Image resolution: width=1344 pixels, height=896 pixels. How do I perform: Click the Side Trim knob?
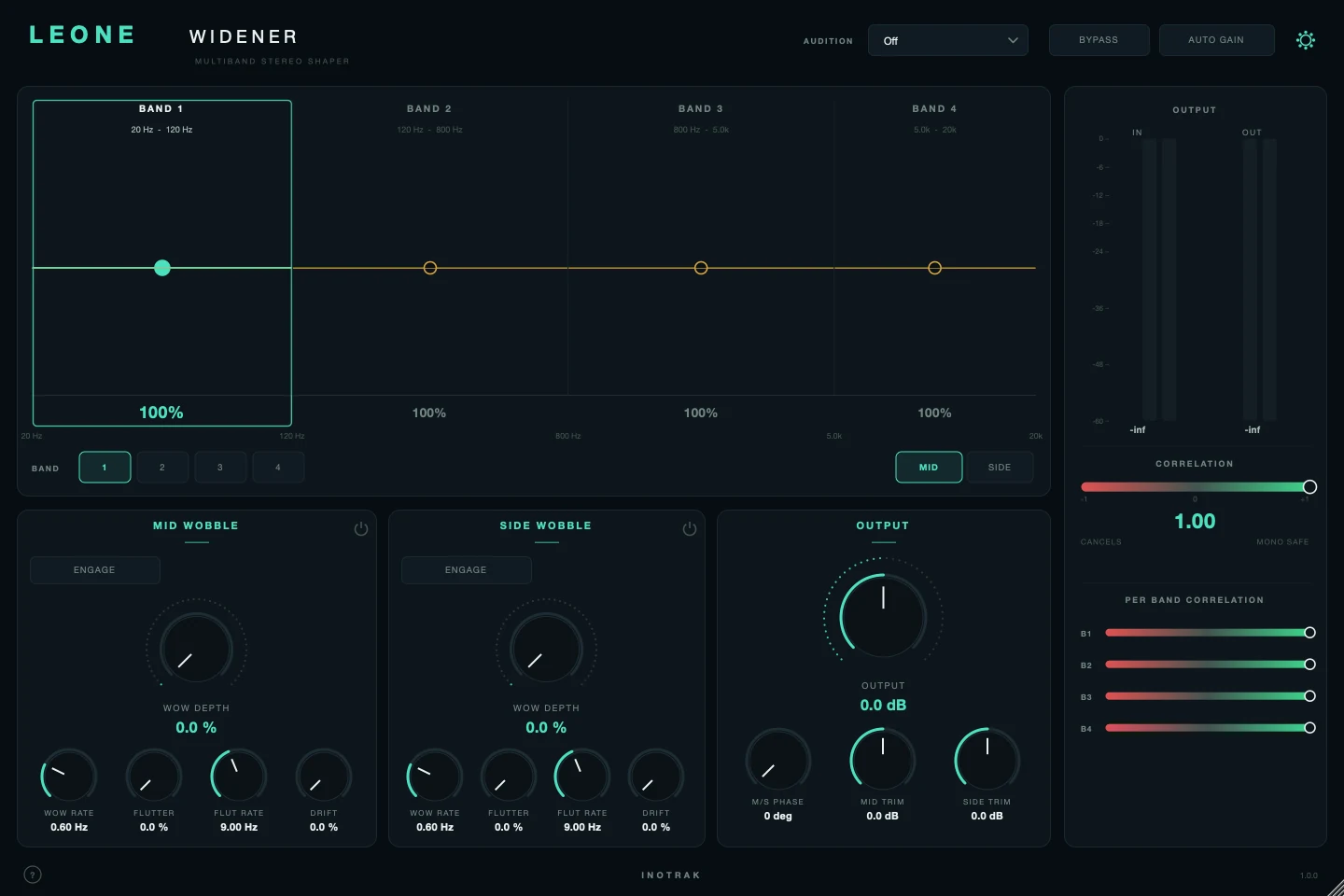[x=987, y=760]
